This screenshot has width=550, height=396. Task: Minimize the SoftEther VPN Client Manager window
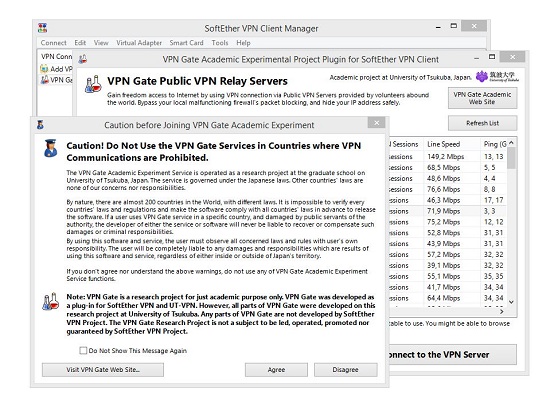[x=438, y=27]
